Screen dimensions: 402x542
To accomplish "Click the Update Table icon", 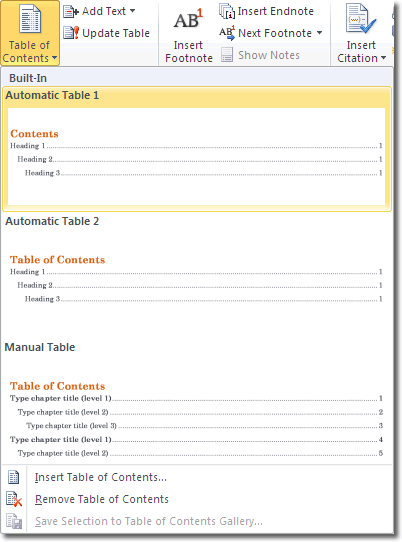I will 71,33.
